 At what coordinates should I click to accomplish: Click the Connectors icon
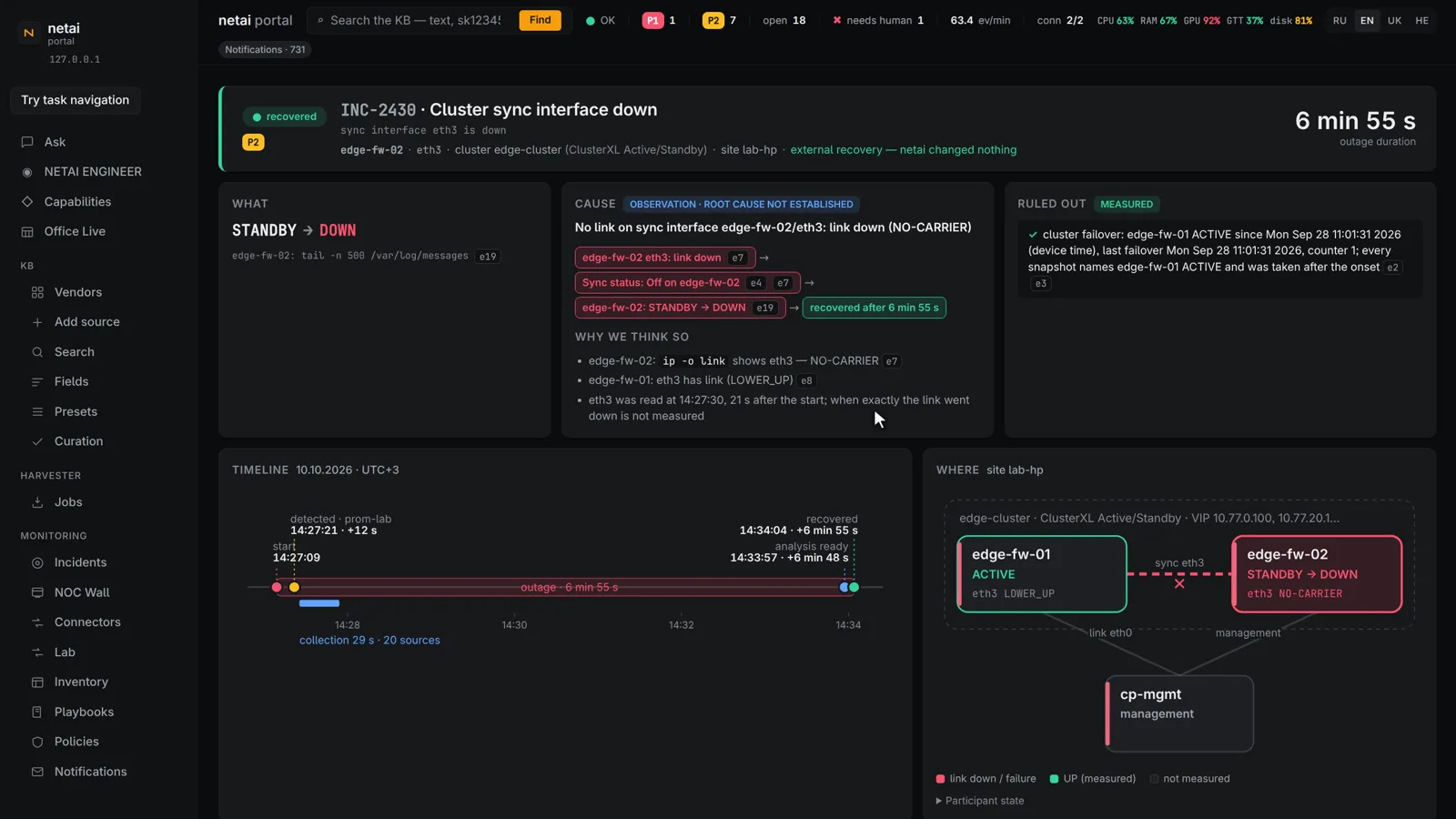[37, 622]
